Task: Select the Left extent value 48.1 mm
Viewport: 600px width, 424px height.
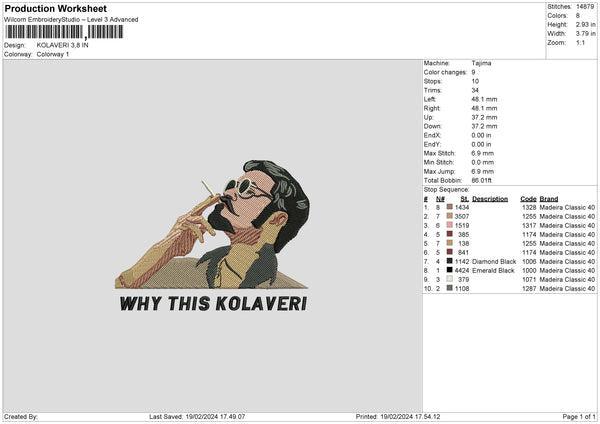Action: tap(484, 99)
